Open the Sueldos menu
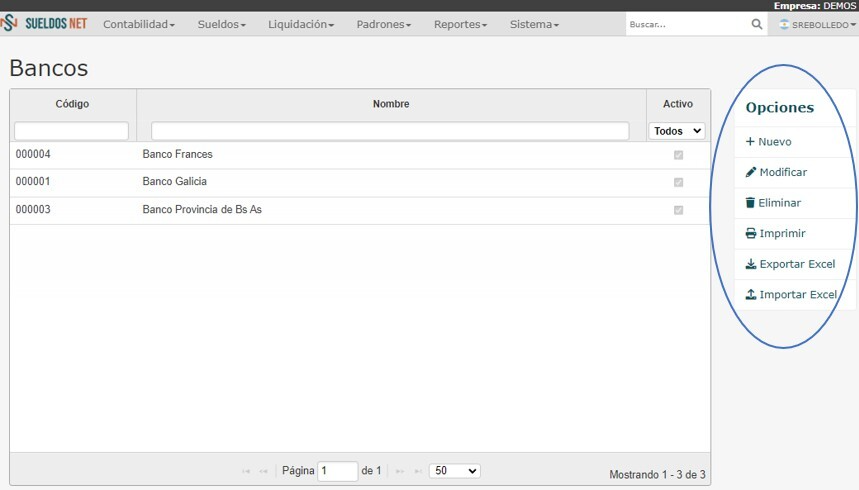The width and height of the screenshot is (859, 490). pyautogui.click(x=221, y=24)
